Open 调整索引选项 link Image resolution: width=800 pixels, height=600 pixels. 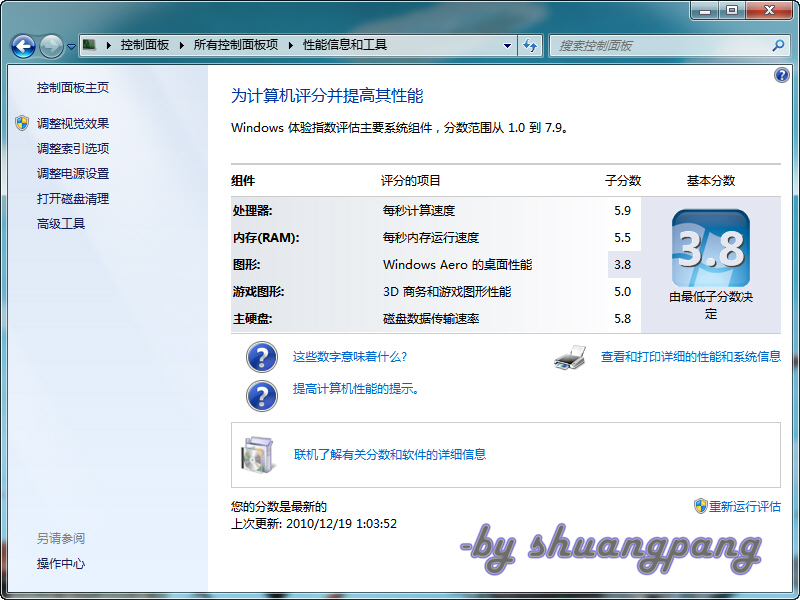[73, 148]
